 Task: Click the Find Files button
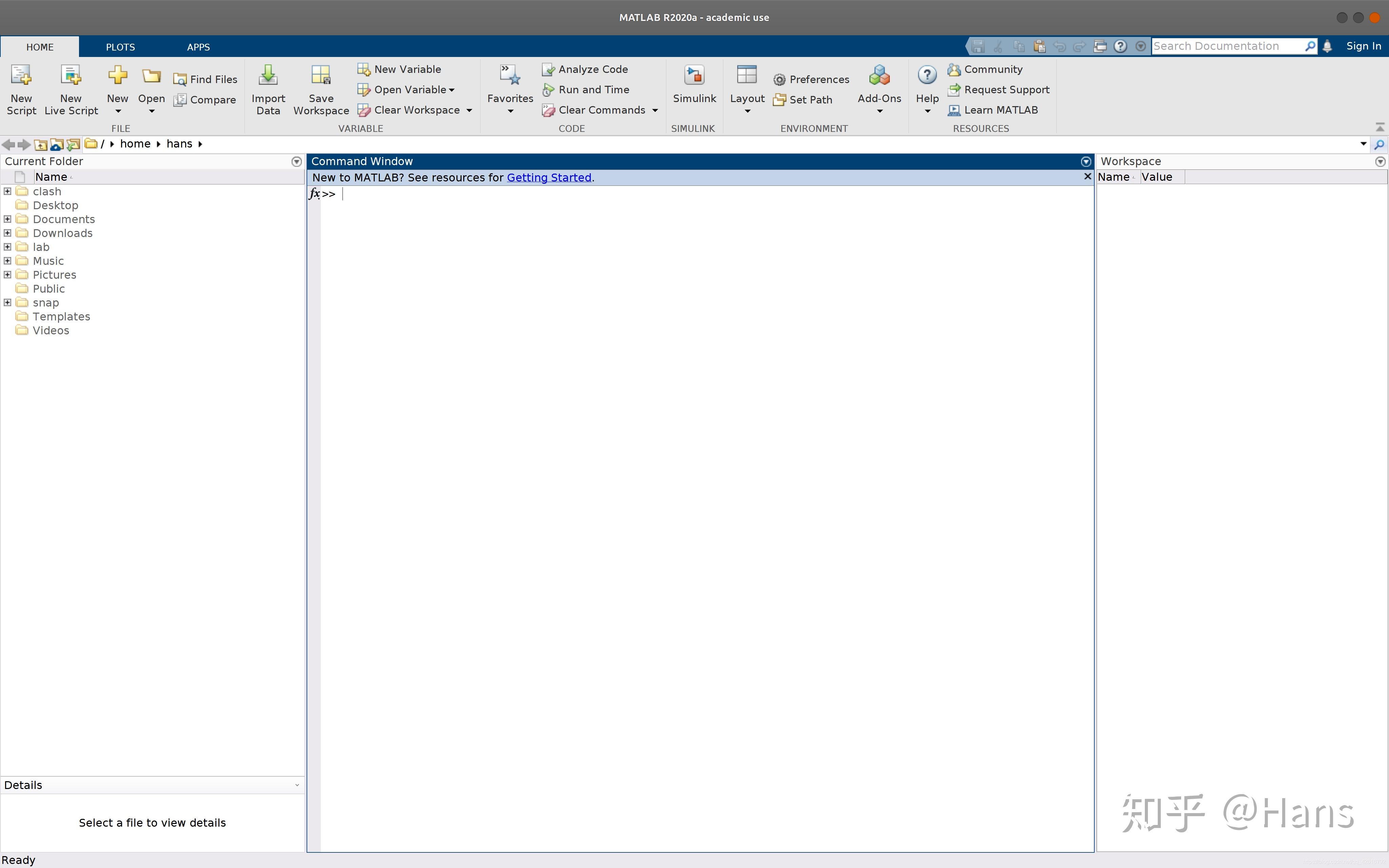[x=206, y=79]
